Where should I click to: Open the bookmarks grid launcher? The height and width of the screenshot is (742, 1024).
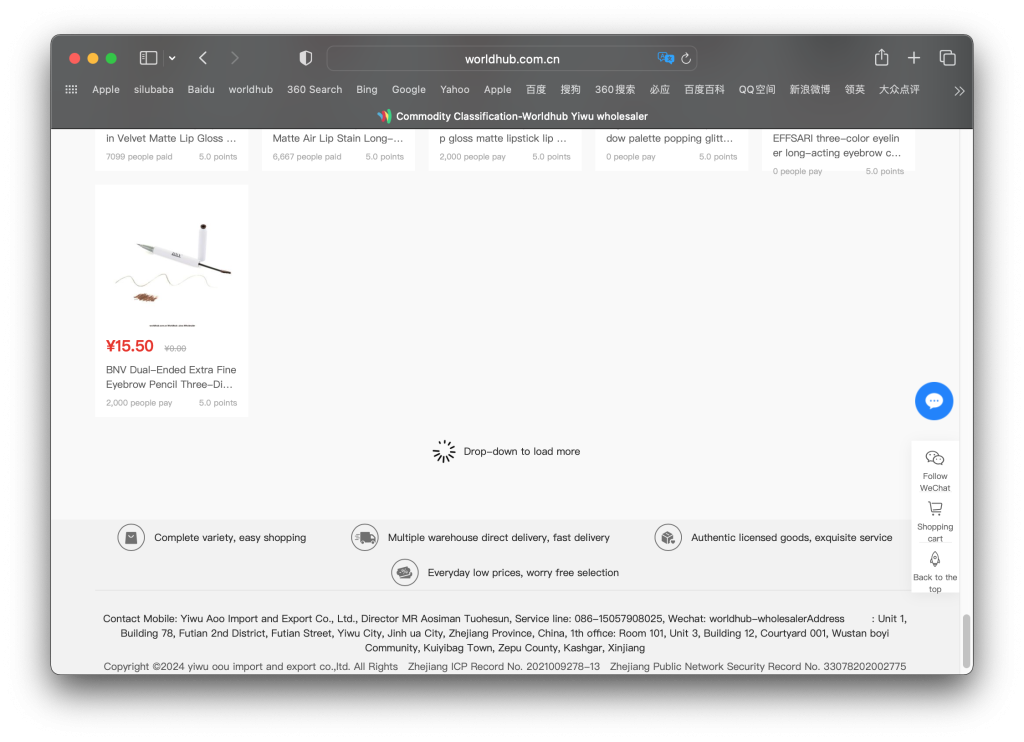[x=71, y=89]
